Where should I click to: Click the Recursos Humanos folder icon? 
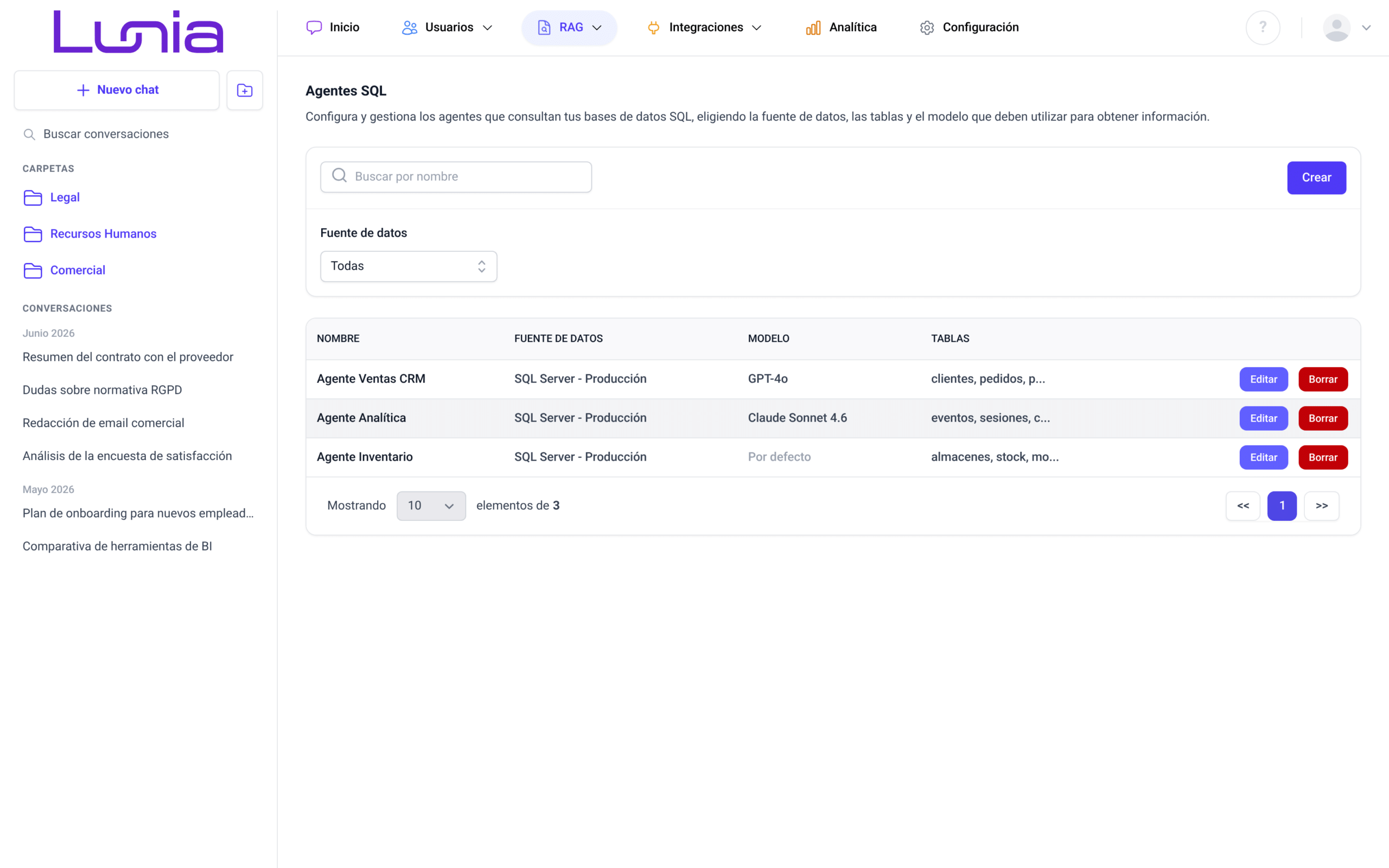pyautogui.click(x=33, y=234)
